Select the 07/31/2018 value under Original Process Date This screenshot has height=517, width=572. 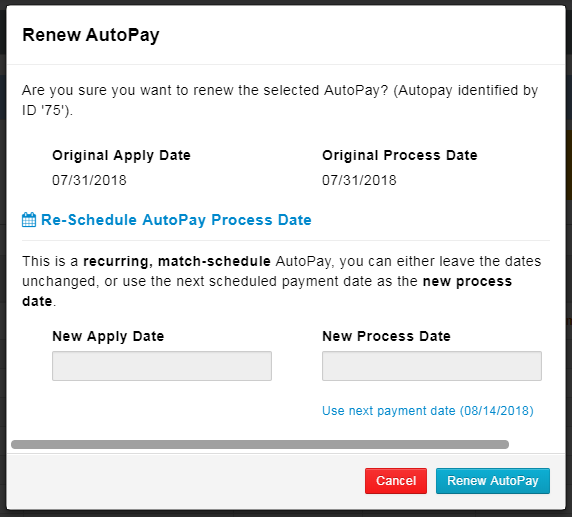359,180
